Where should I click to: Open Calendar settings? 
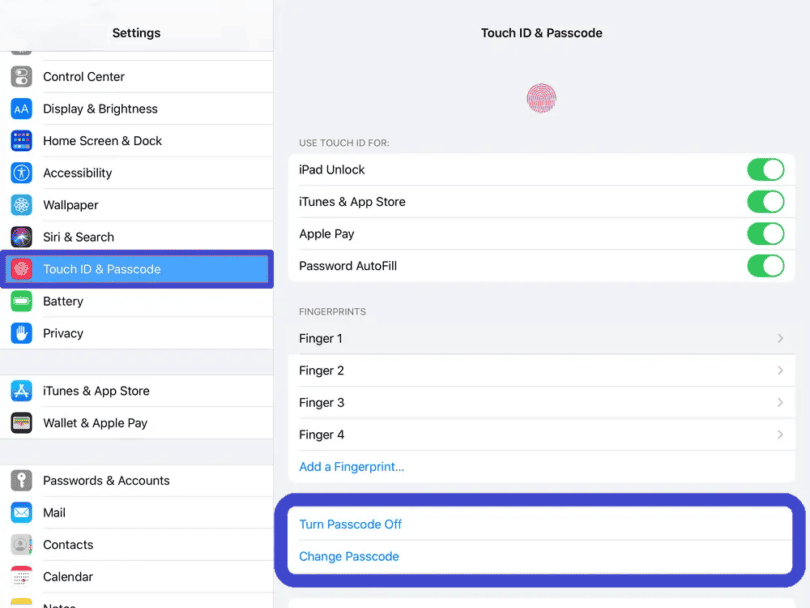136,577
